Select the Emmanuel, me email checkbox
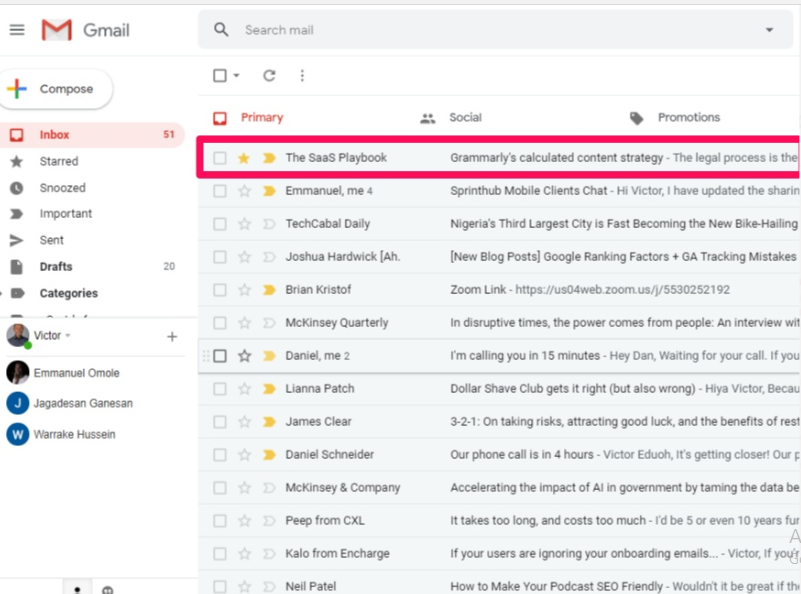 coord(220,191)
